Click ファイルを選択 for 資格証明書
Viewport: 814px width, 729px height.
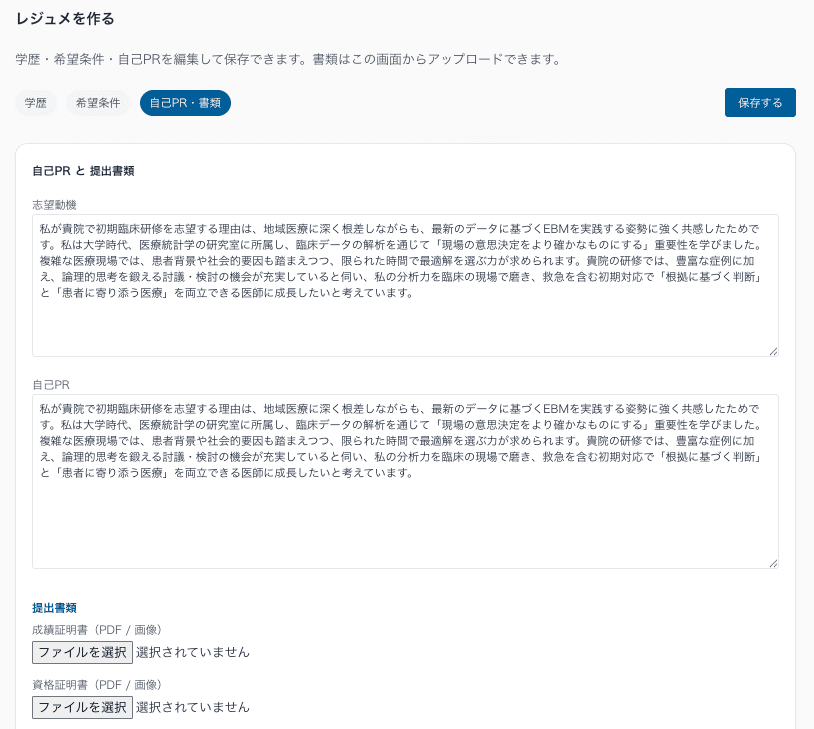click(x=82, y=707)
